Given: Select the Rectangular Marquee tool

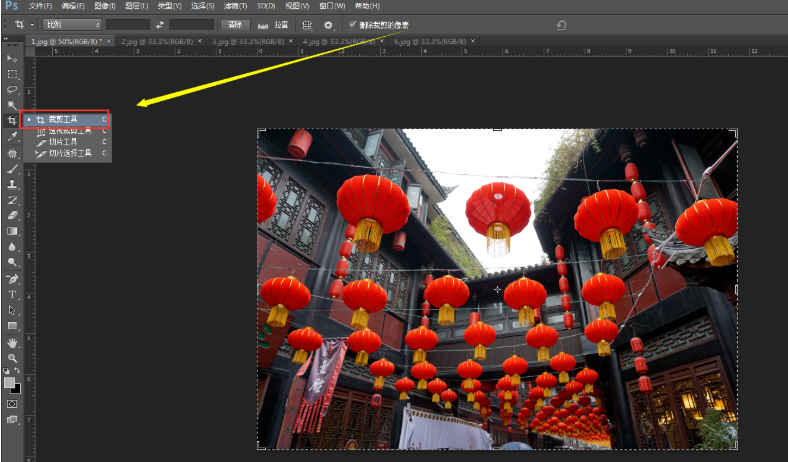Looking at the screenshot, I should pyautogui.click(x=12, y=74).
